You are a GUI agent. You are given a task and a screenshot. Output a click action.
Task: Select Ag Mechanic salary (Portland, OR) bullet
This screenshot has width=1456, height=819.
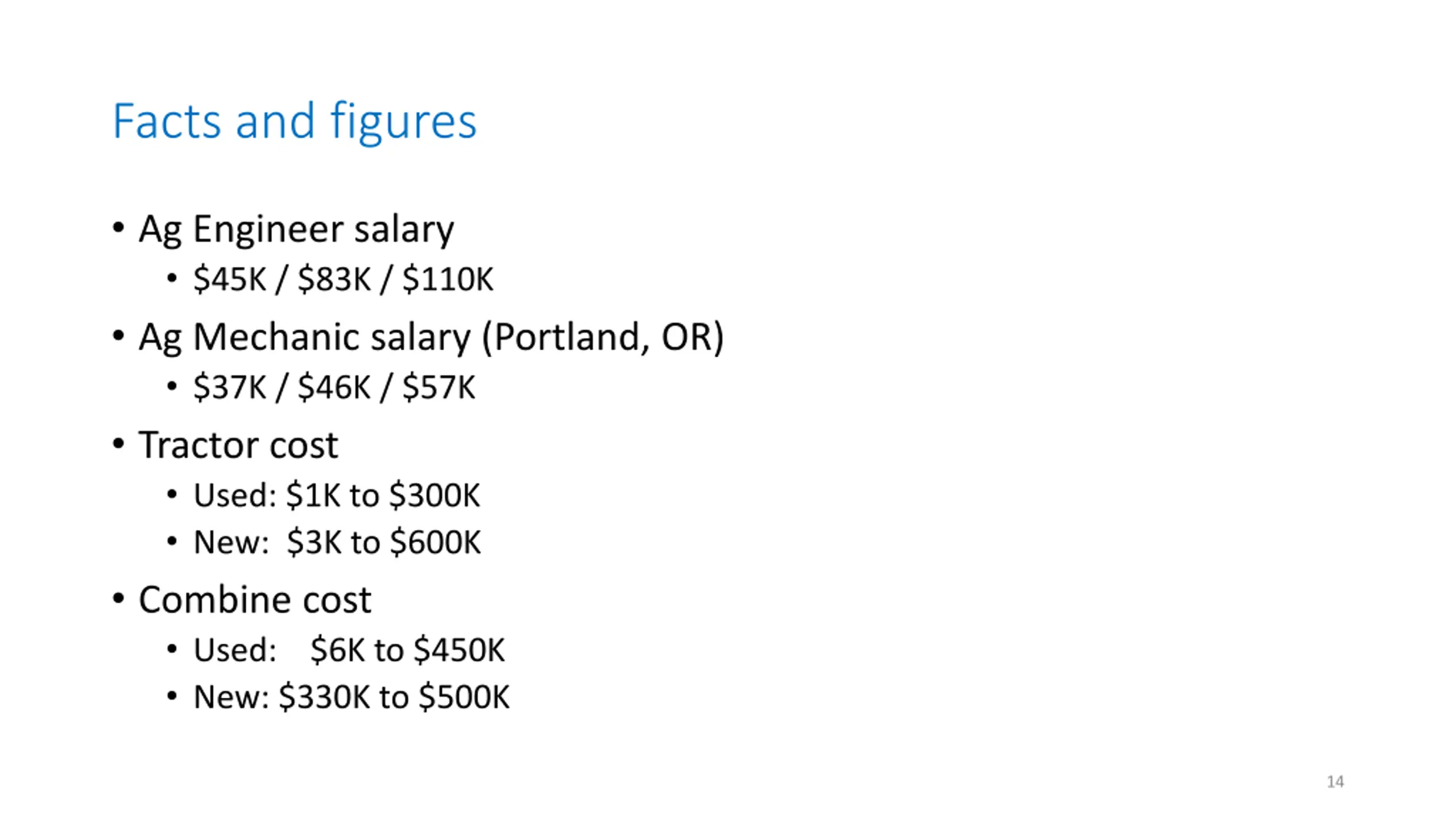point(431,337)
